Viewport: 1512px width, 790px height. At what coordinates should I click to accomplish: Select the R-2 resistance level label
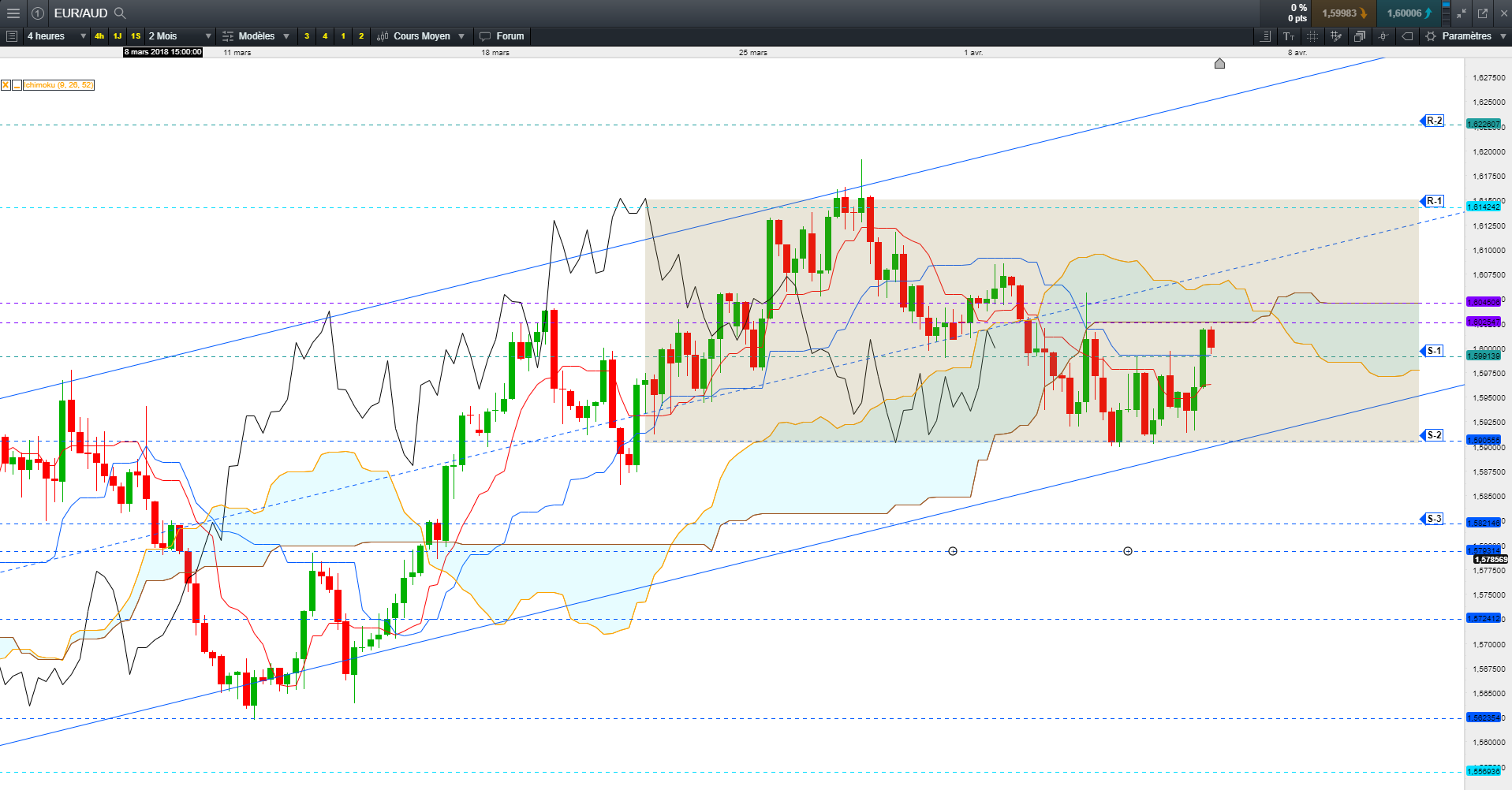point(1433,121)
